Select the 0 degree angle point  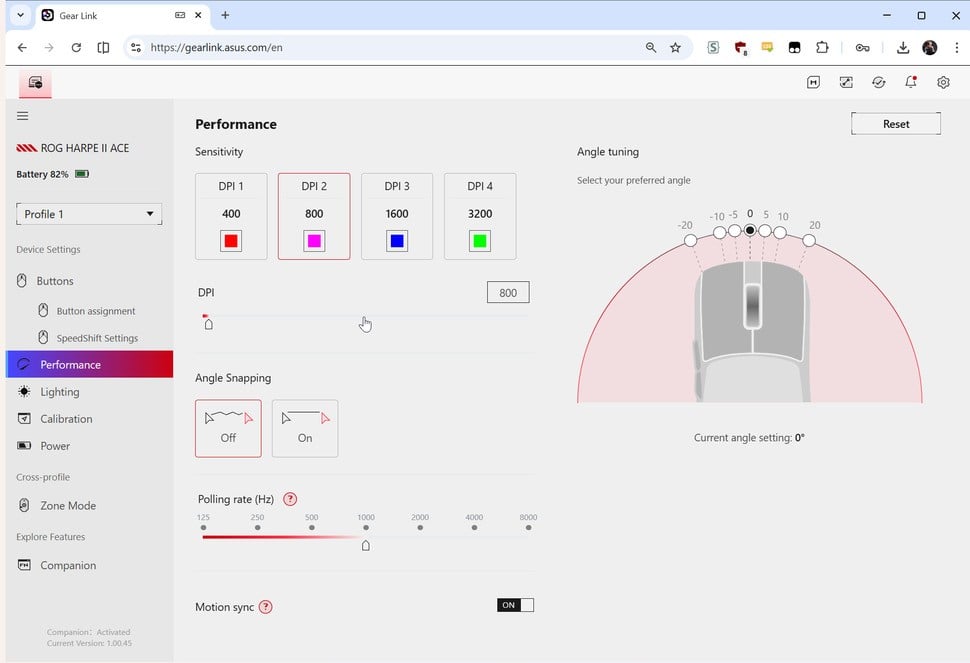(750, 230)
